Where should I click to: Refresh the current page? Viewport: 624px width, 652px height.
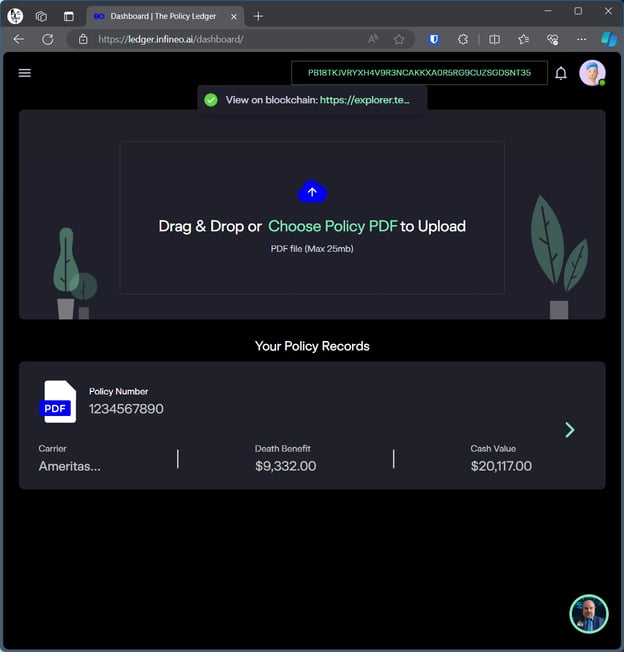[x=48, y=40]
